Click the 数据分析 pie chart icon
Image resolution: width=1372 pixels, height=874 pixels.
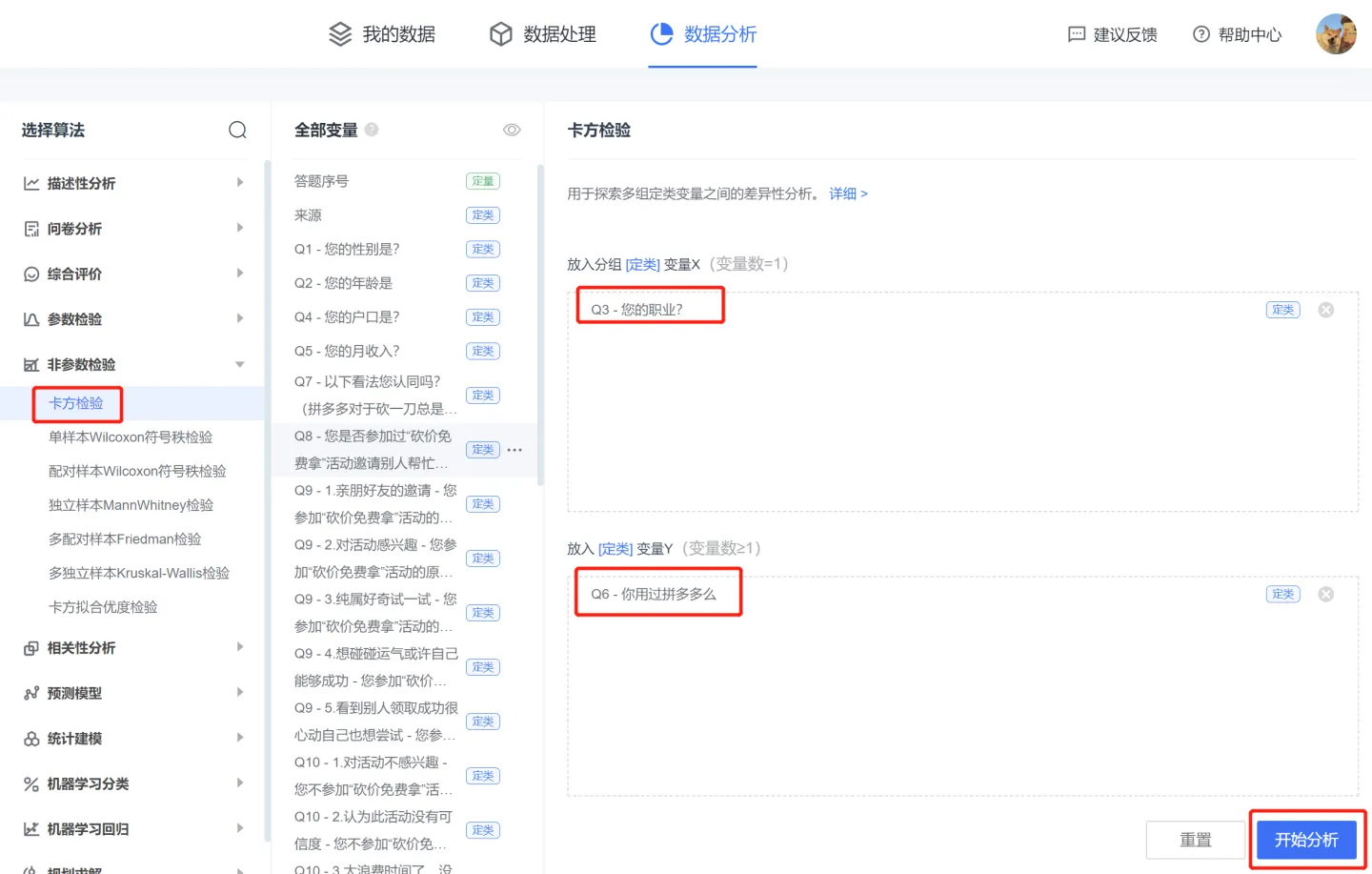click(661, 34)
